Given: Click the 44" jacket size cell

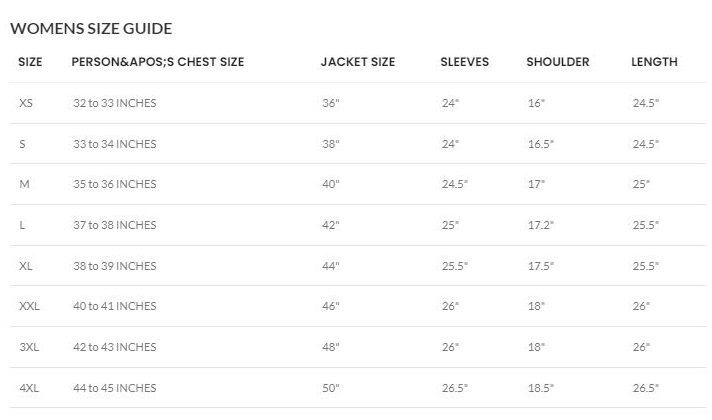Looking at the screenshot, I should click(x=331, y=266).
